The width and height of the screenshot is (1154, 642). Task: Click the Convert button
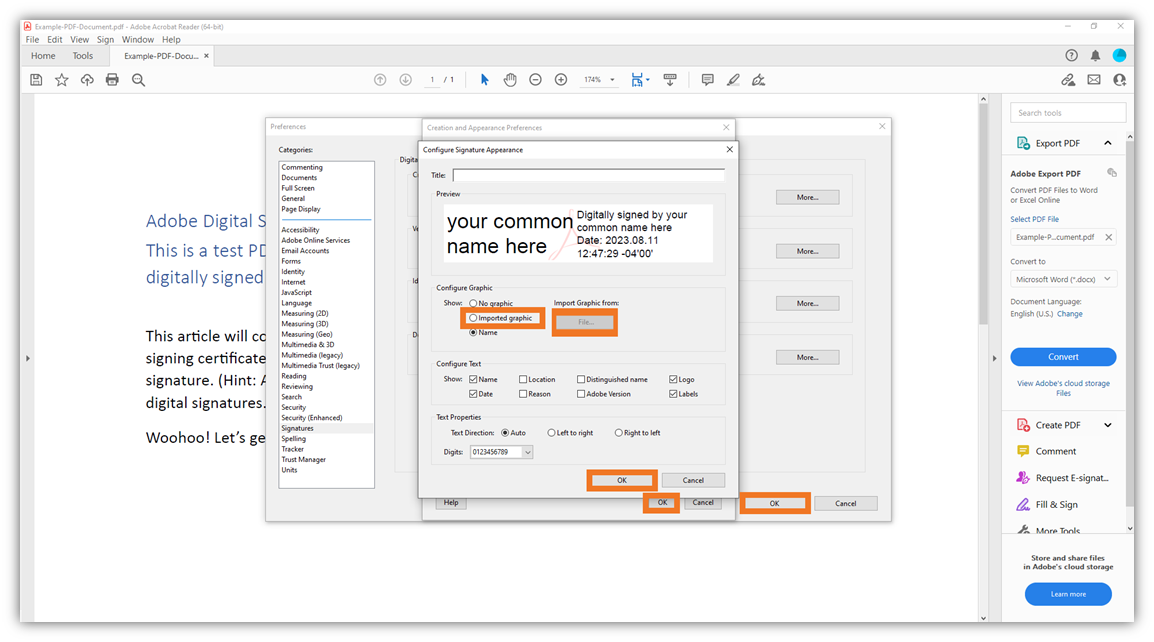pyautogui.click(x=1063, y=357)
